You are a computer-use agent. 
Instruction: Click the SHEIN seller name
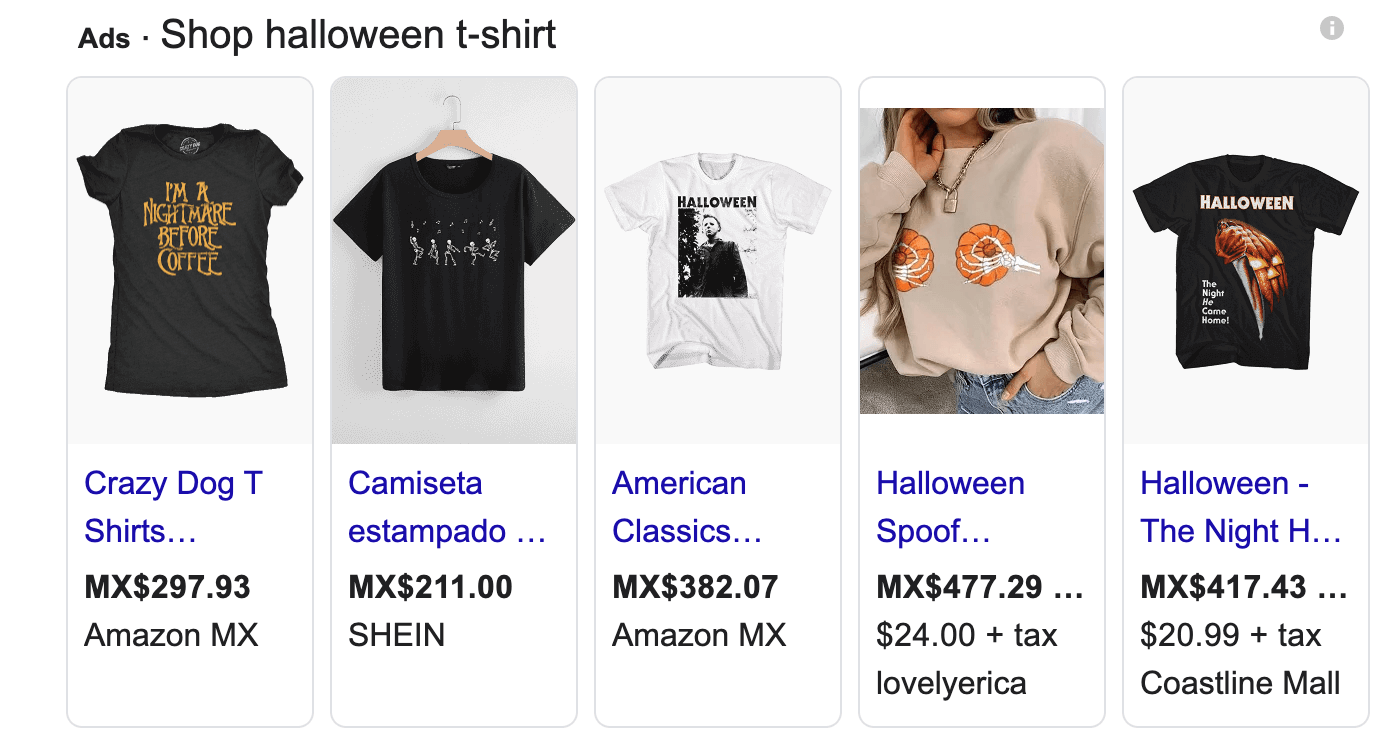(x=396, y=635)
